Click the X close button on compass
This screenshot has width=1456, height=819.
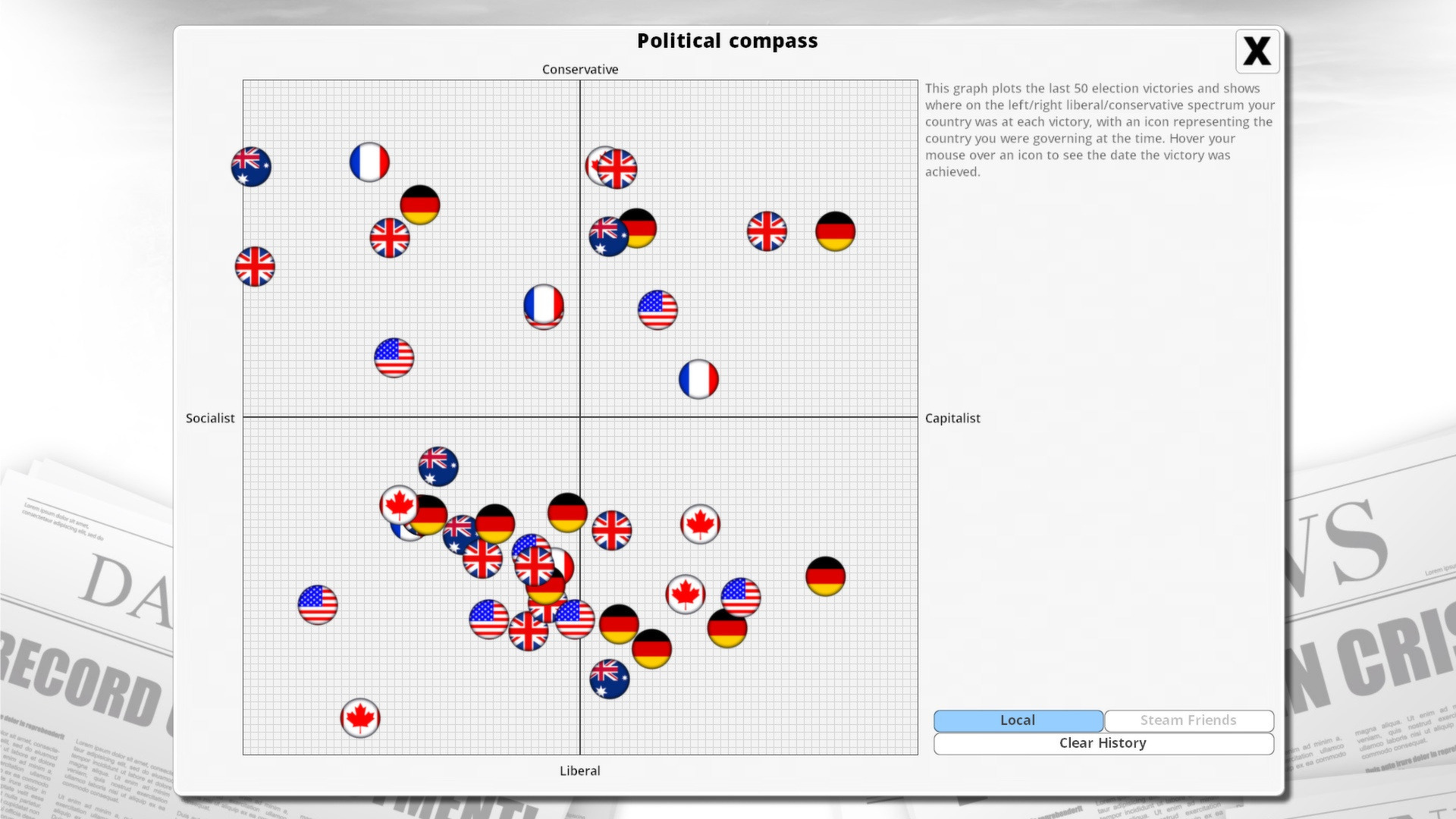[1256, 50]
